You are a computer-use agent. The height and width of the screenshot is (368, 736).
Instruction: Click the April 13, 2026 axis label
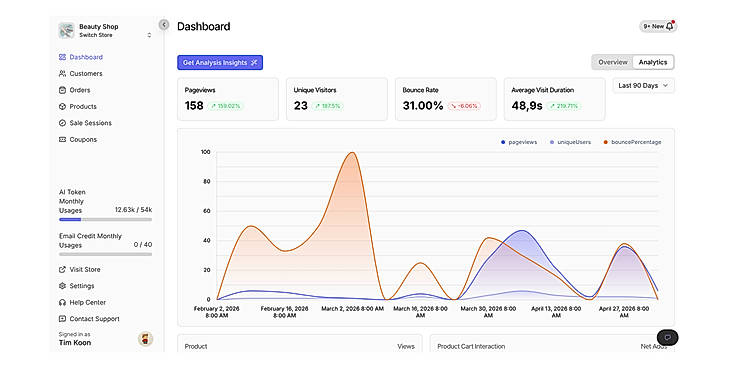coord(556,312)
